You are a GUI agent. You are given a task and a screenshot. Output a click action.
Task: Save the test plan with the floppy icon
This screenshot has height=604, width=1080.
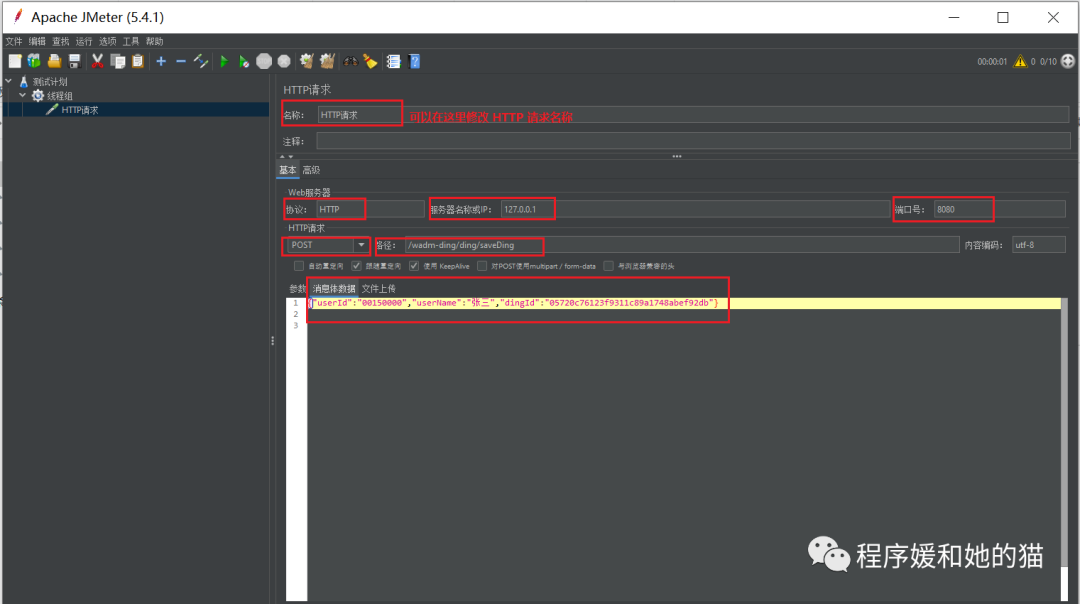(x=74, y=61)
